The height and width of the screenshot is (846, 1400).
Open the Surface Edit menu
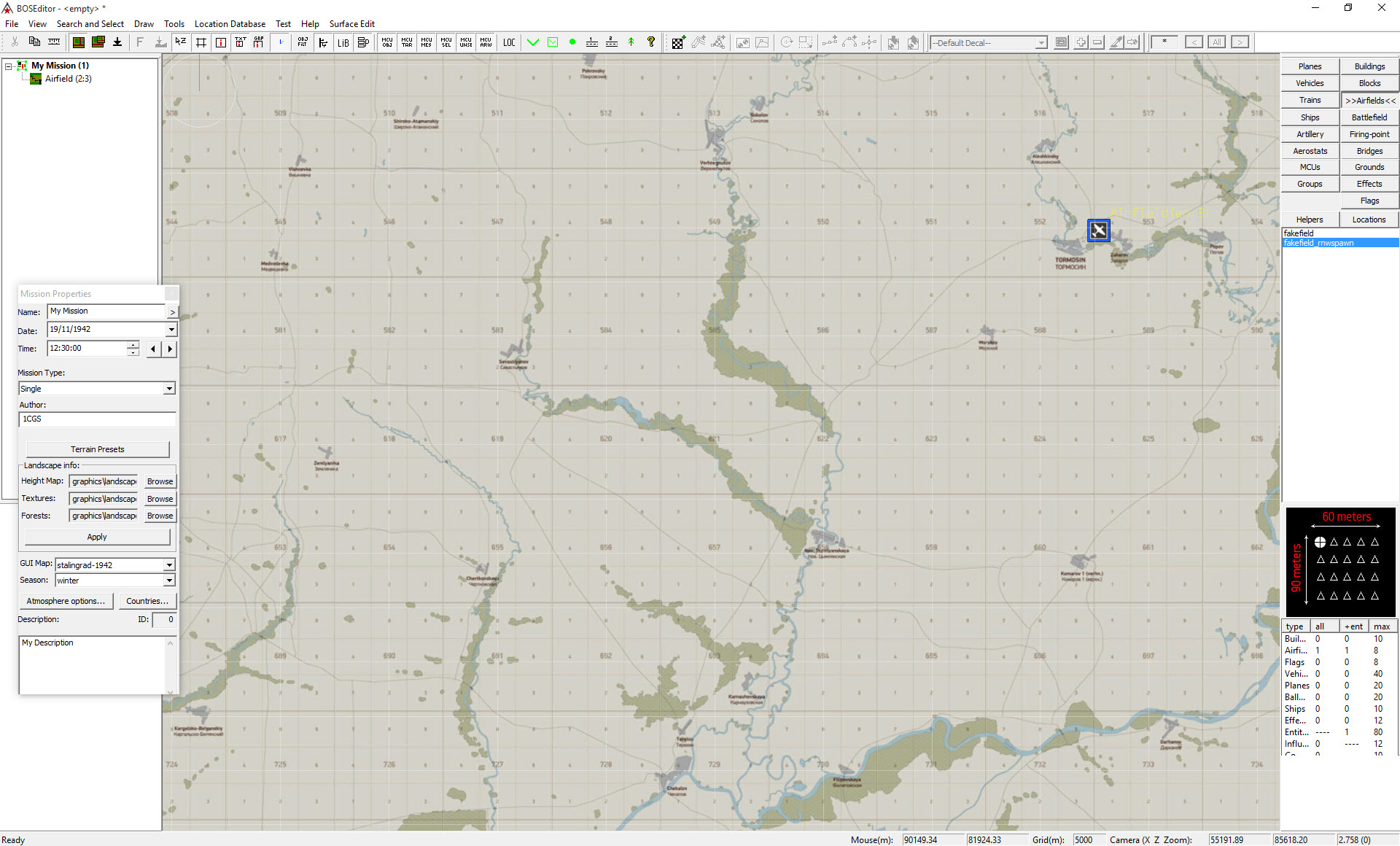pyautogui.click(x=351, y=24)
